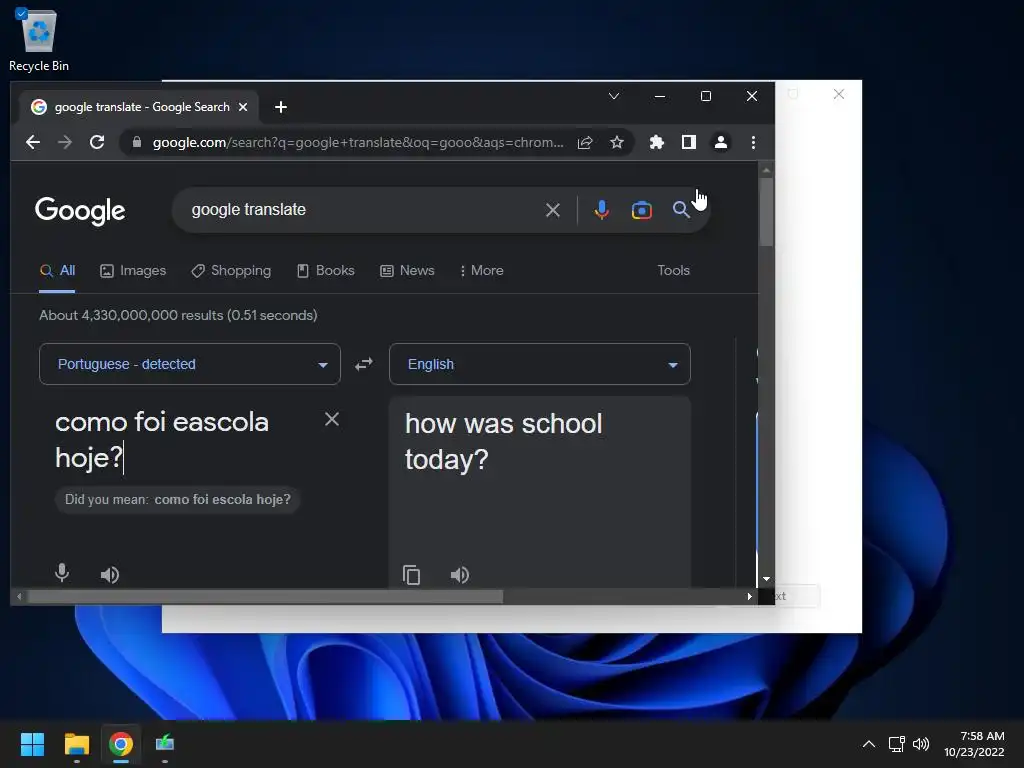This screenshot has width=1024, height=768.
Task: Reload the Google search page
Action: pyautogui.click(x=97, y=142)
